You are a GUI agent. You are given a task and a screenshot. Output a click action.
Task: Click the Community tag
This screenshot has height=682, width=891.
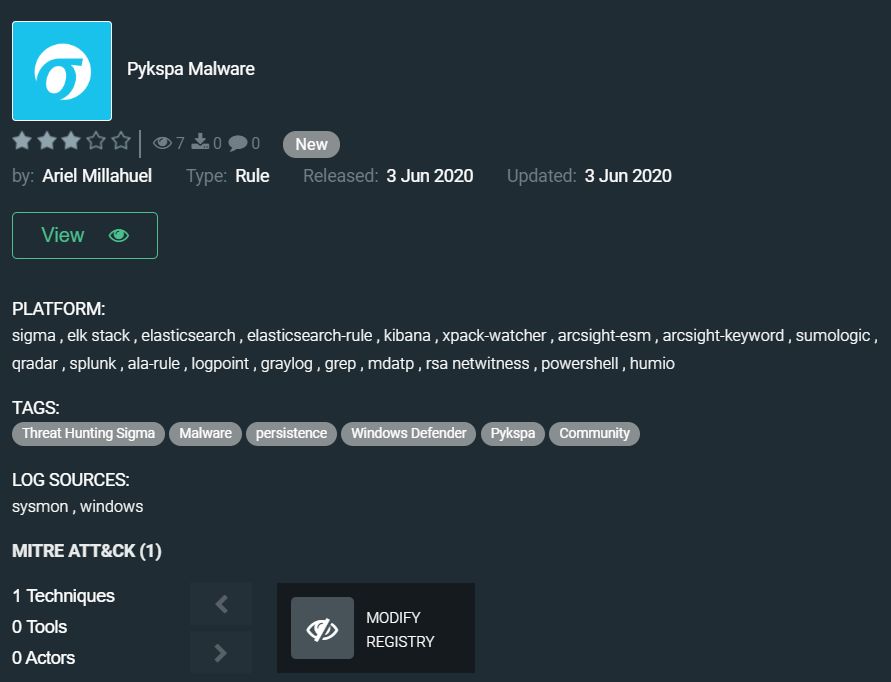[594, 434]
